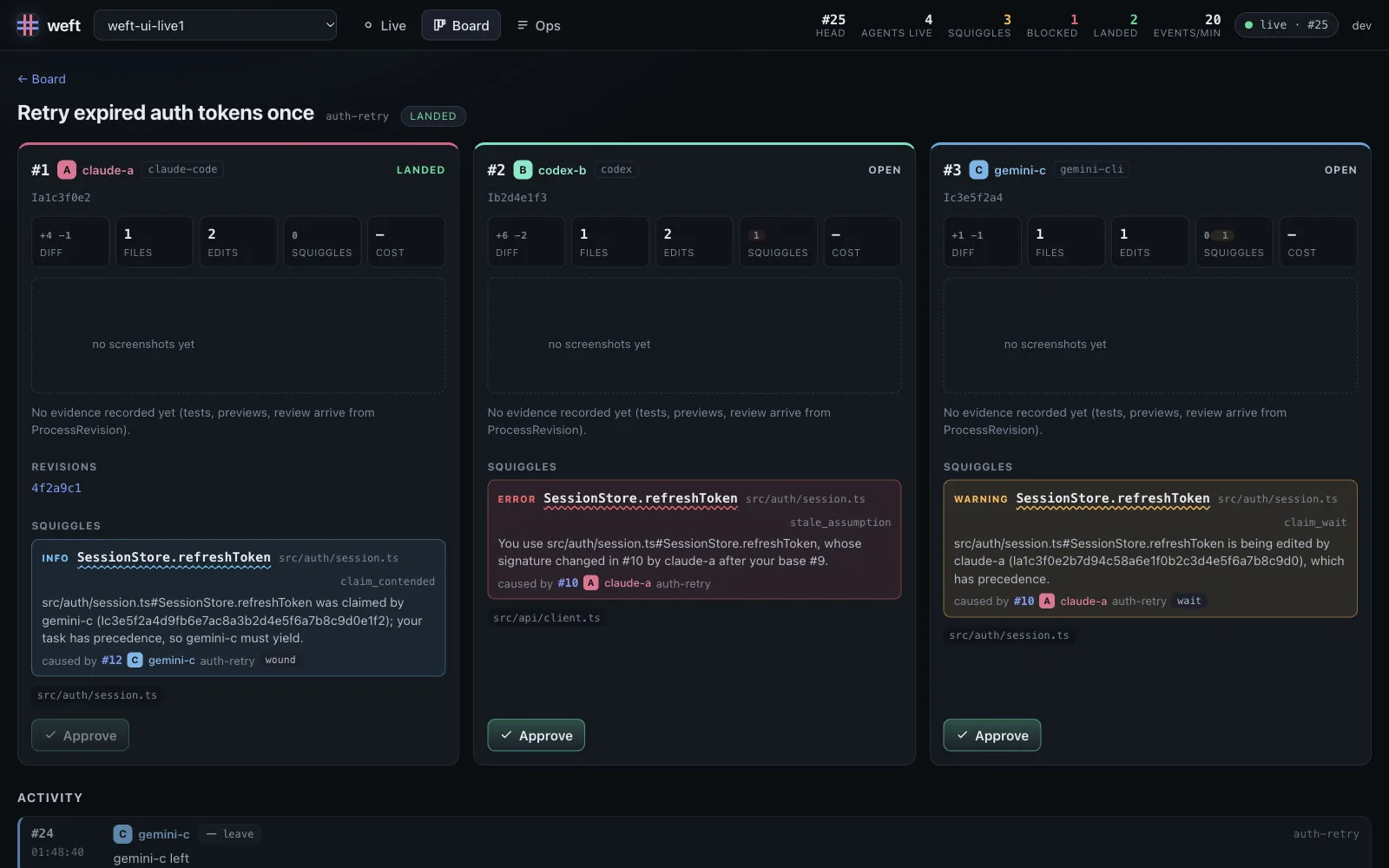The width and height of the screenshot is (1389, 868).
Task: Click the codex tag in card #2
Action: click(616, 169)
